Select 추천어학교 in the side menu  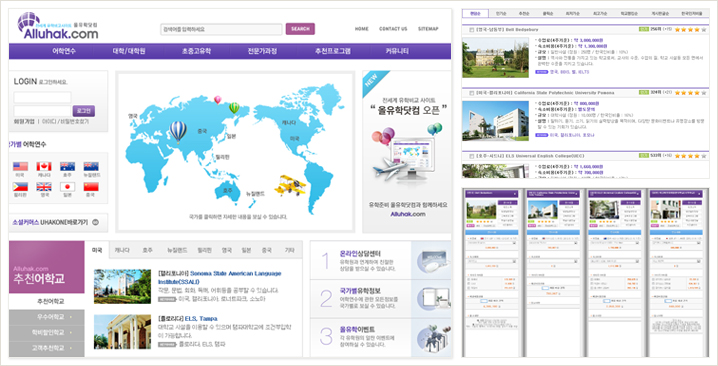(x=47, y=301)
